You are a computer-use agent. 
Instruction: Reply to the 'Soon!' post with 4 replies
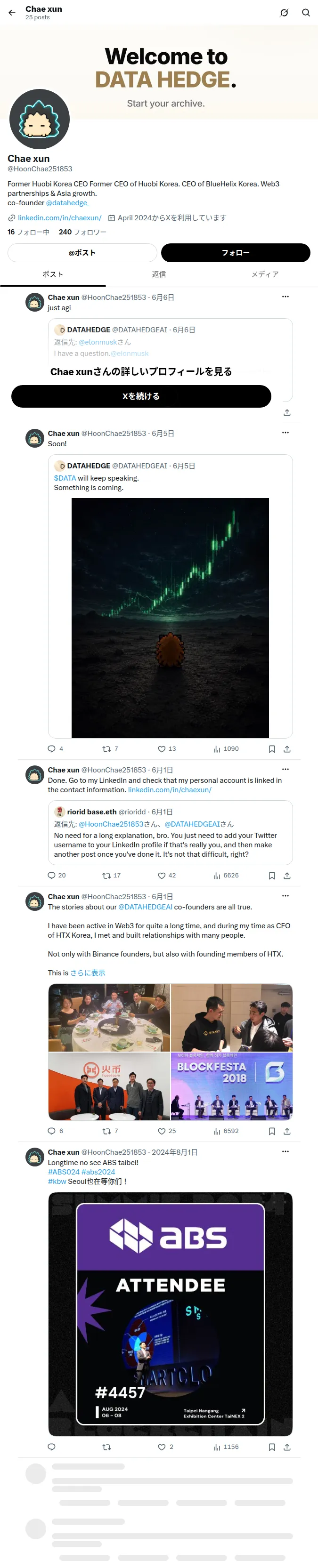(x=56, y=749)
